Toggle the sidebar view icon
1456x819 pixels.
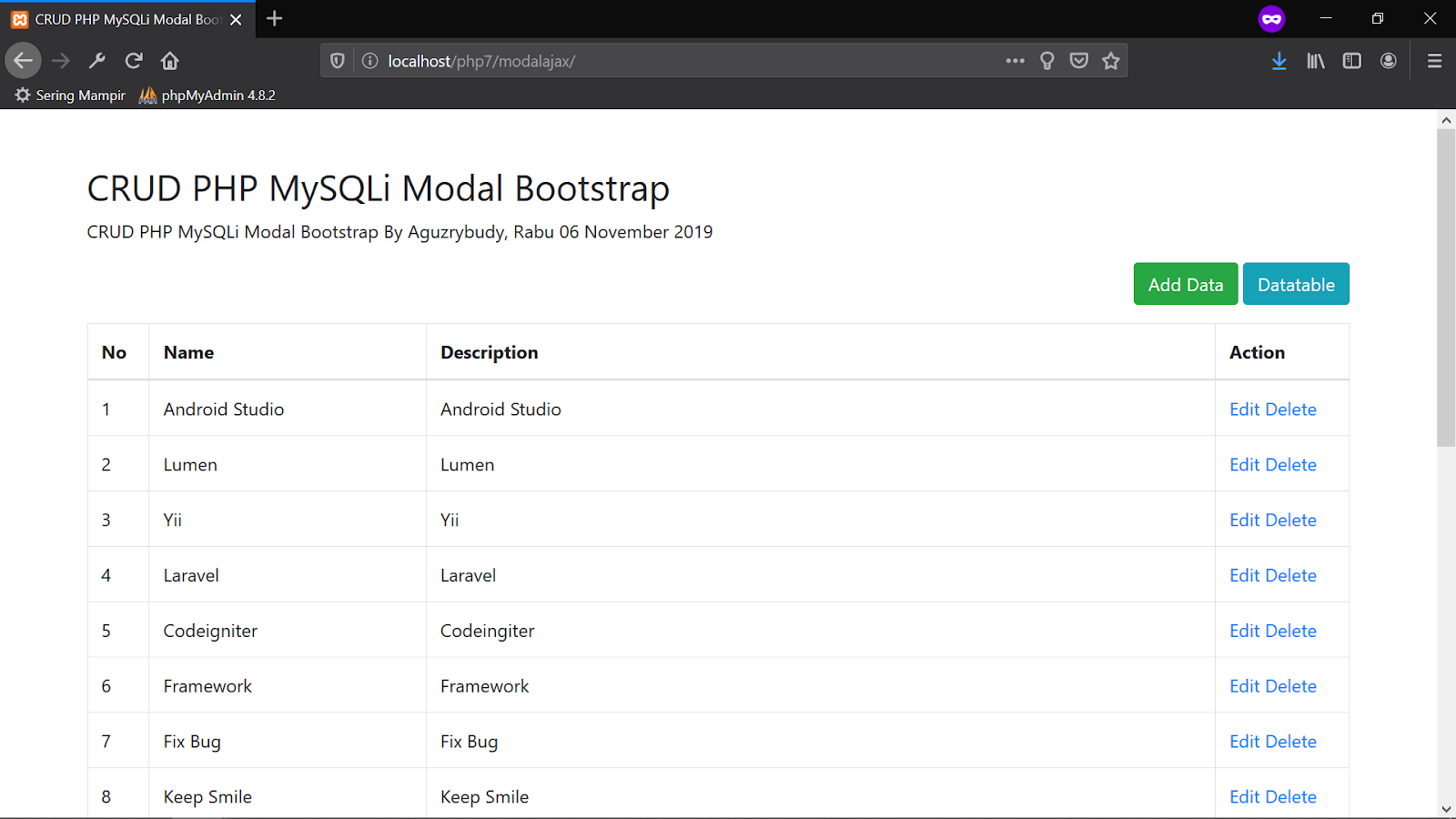(1352, 61)
